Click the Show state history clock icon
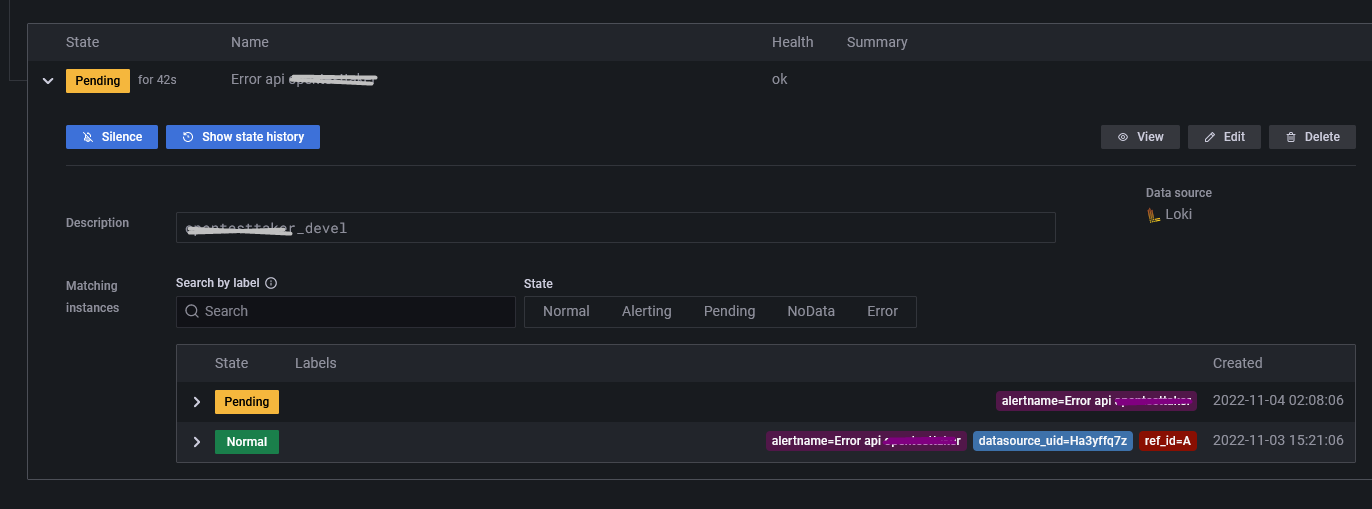1372x509 pixels. [188, 137]
